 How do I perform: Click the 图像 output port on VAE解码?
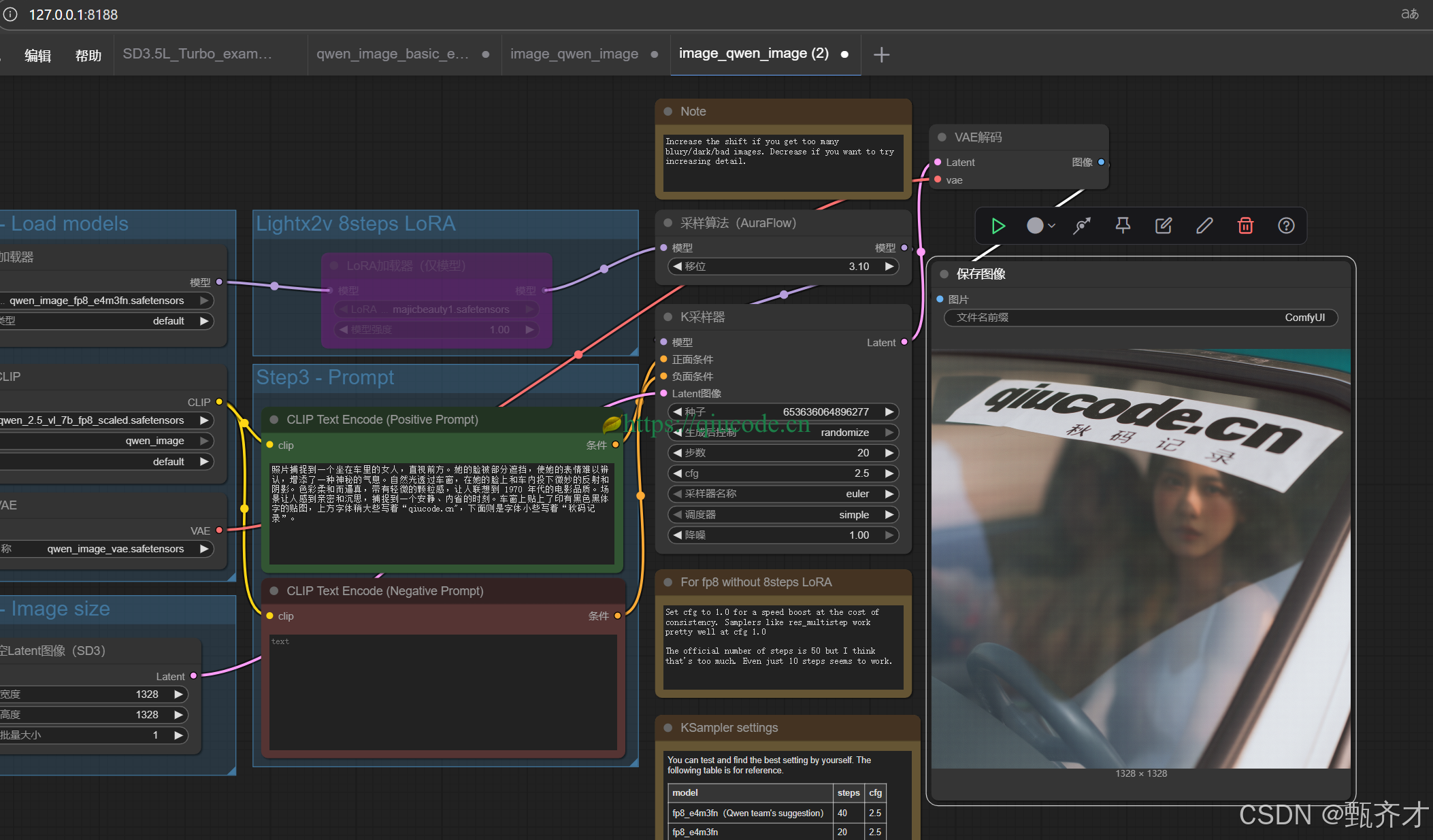pyautogui.click(x=1101, y=162)
